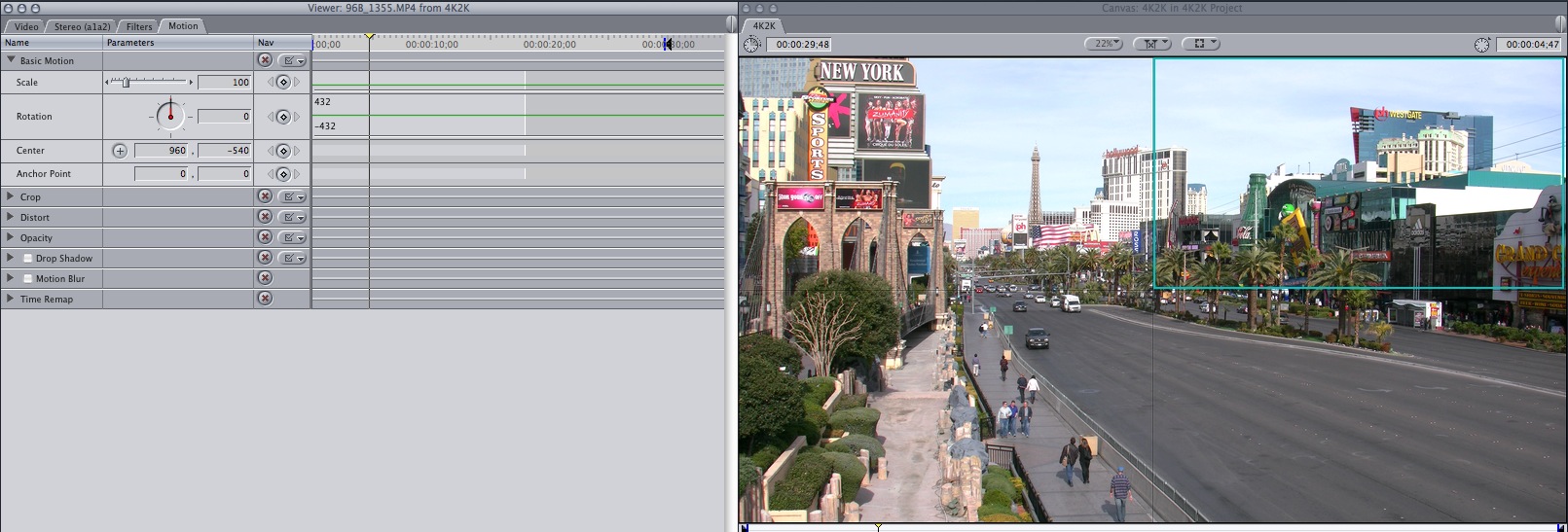Screen dimensions: 1568x532
Task: Reset the Crop parameters
Action: [x=265, y=196]
